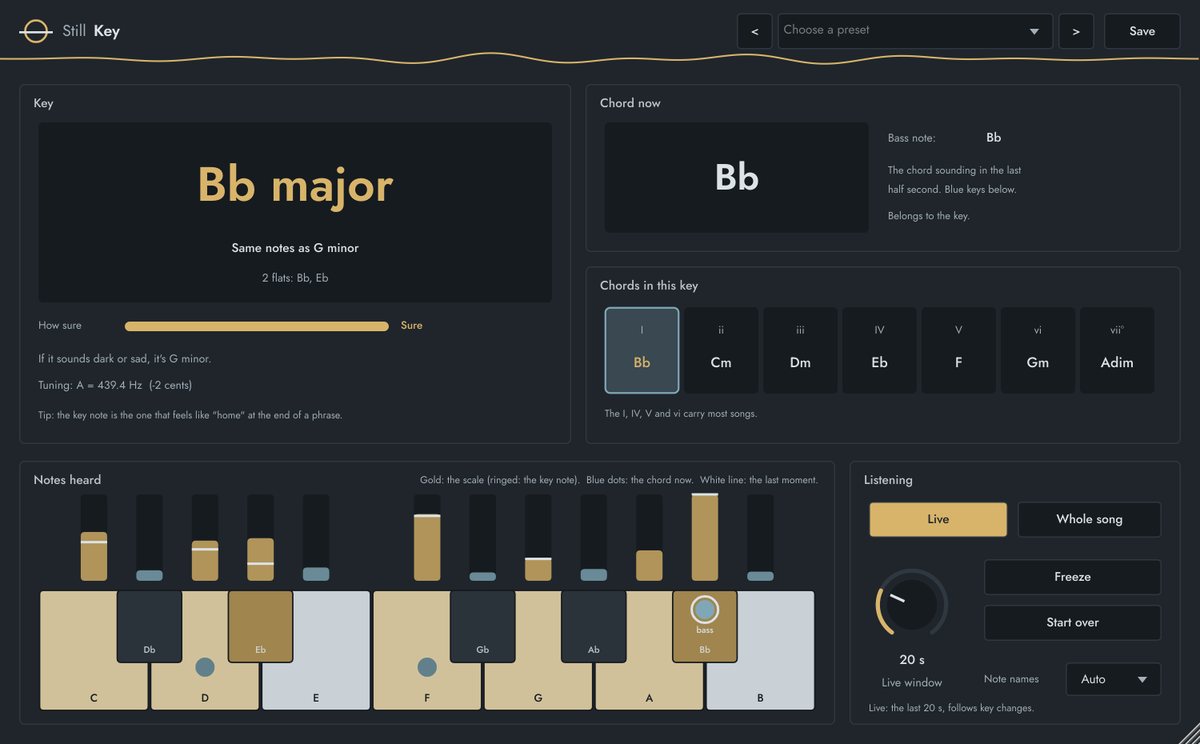This screenshot has width=1200, height=744.
Task: Click the Eb black key
Action: (x=260, y=626)
